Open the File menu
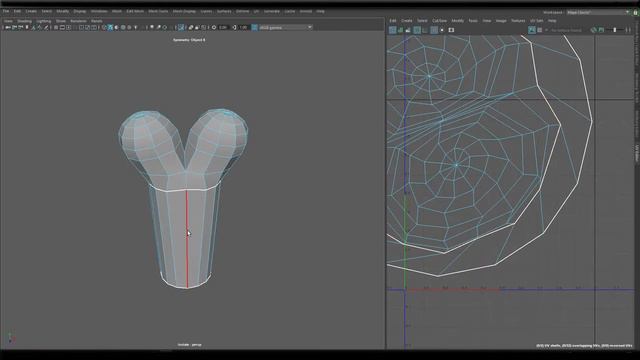The width and height of the screenshot is (640, 360). click(6, 11)
